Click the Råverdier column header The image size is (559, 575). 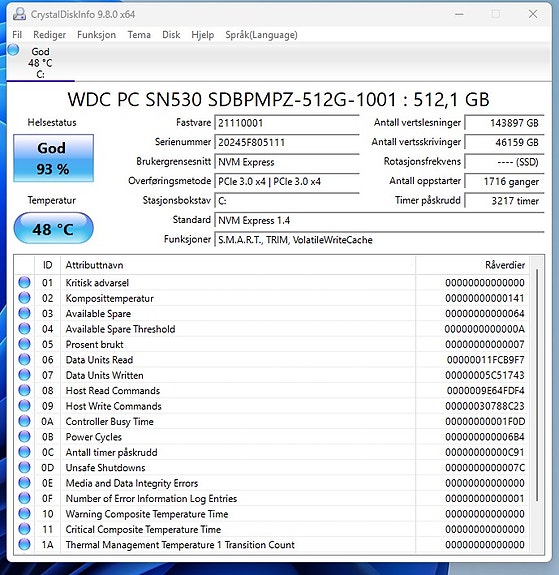pos(472,265)
